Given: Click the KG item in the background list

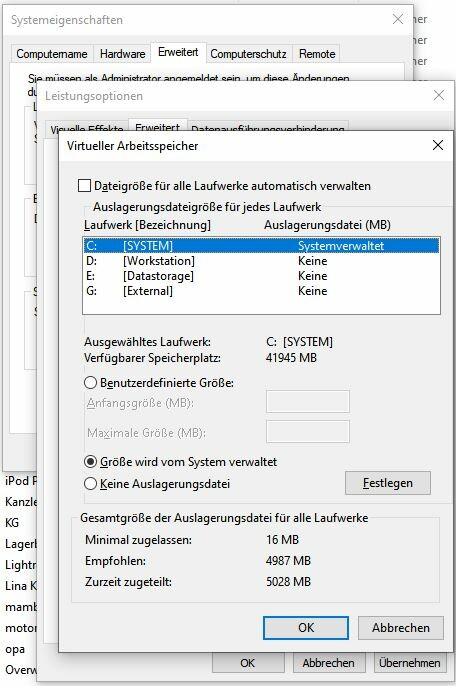Looking at the screenshot, I should pos(12,522).
